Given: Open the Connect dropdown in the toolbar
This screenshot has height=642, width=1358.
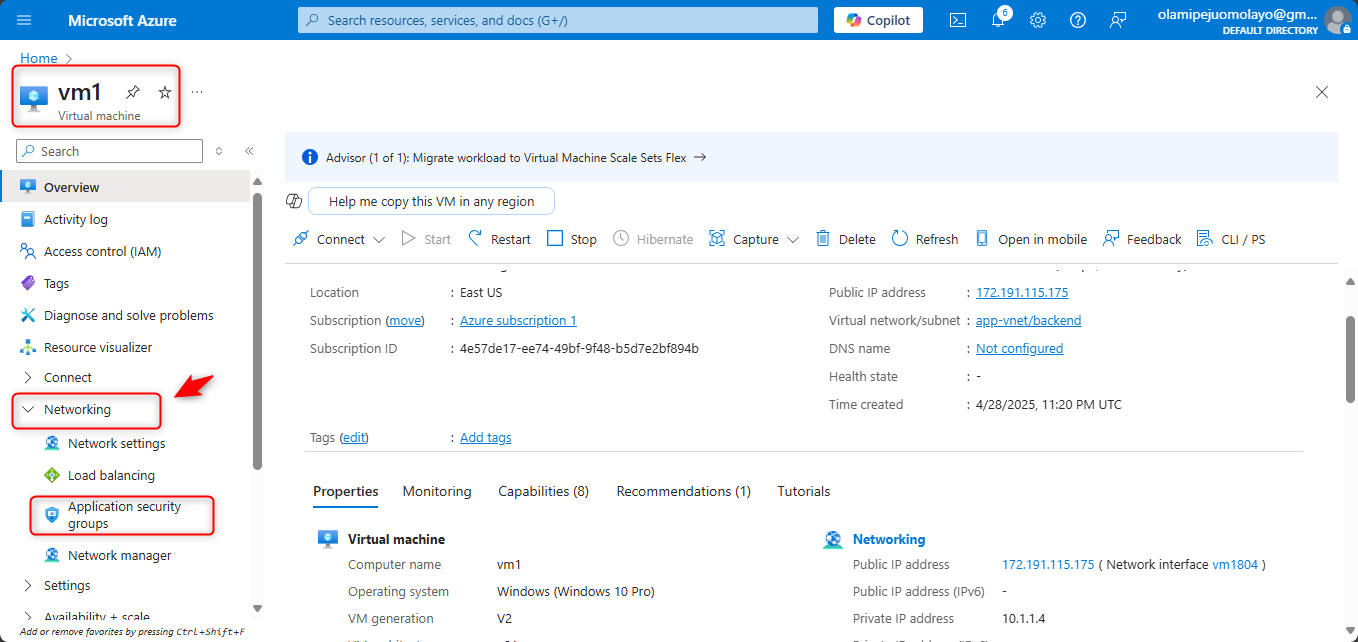Looking at the screenshot, I should click(339, 239).
